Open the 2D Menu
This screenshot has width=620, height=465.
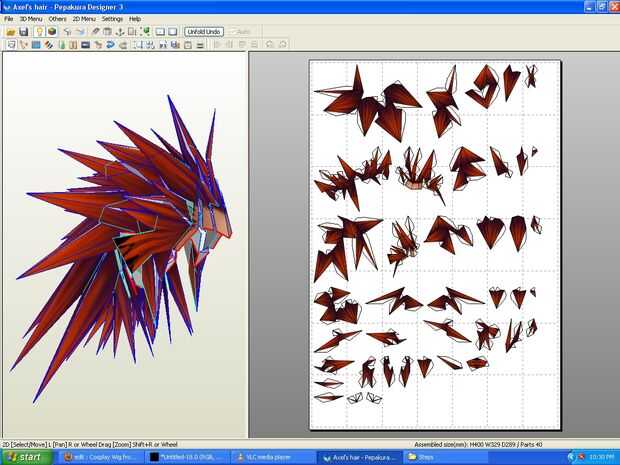[84, 19]
